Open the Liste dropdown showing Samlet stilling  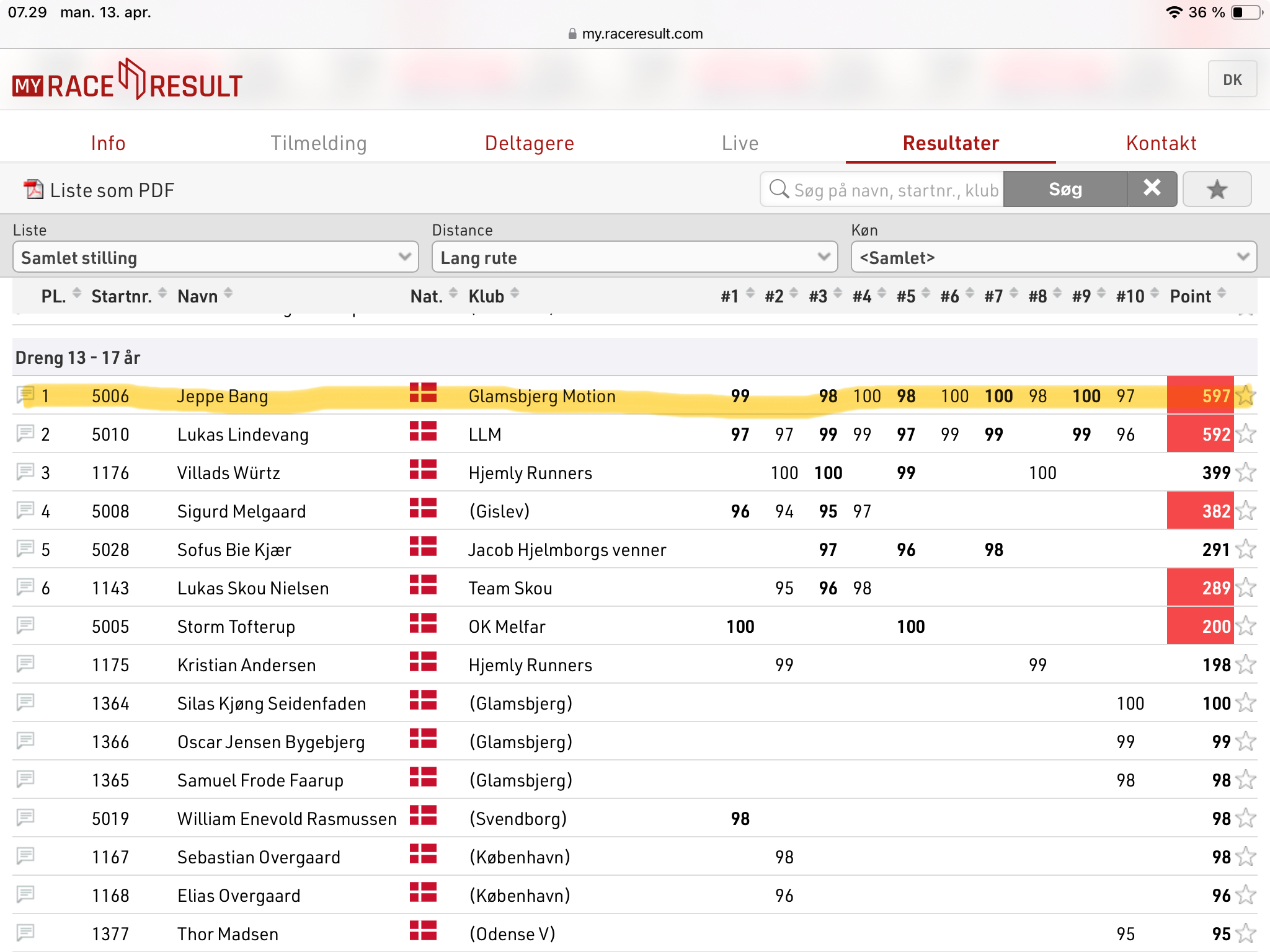215,257
